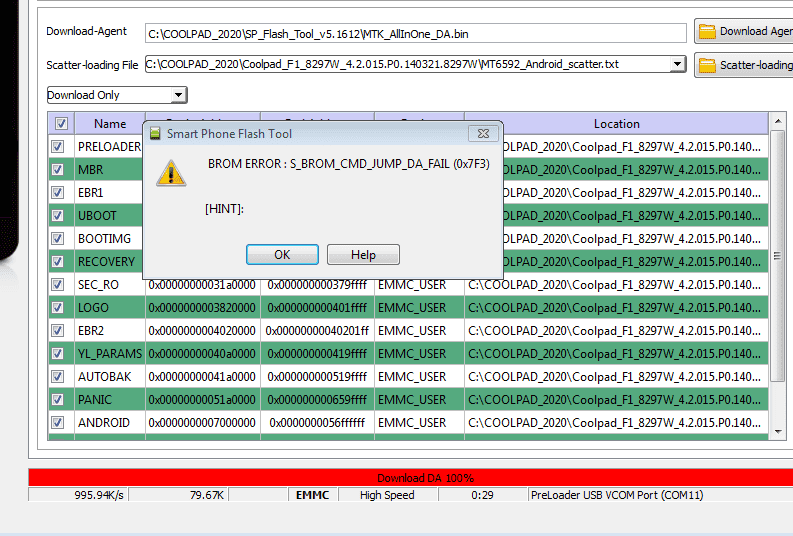Click the 995.94K/s speed in the status bar

pyautogui.click(x=99, y=495)
